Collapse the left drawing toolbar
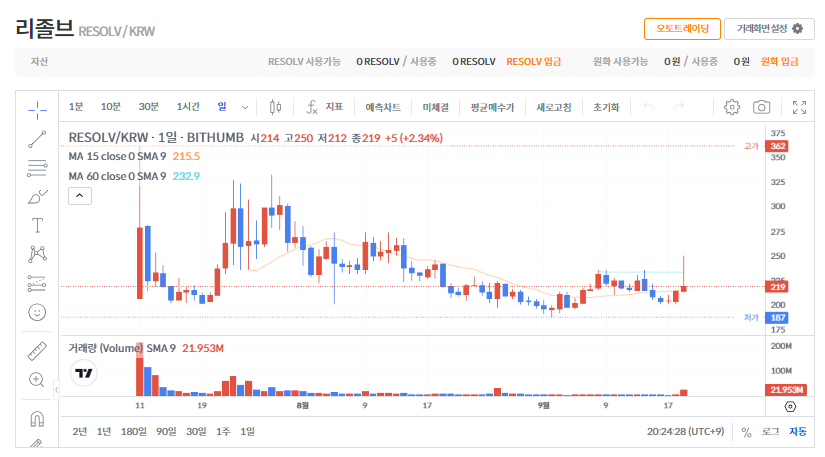This screenshot has width=825, height=457. 56,390
